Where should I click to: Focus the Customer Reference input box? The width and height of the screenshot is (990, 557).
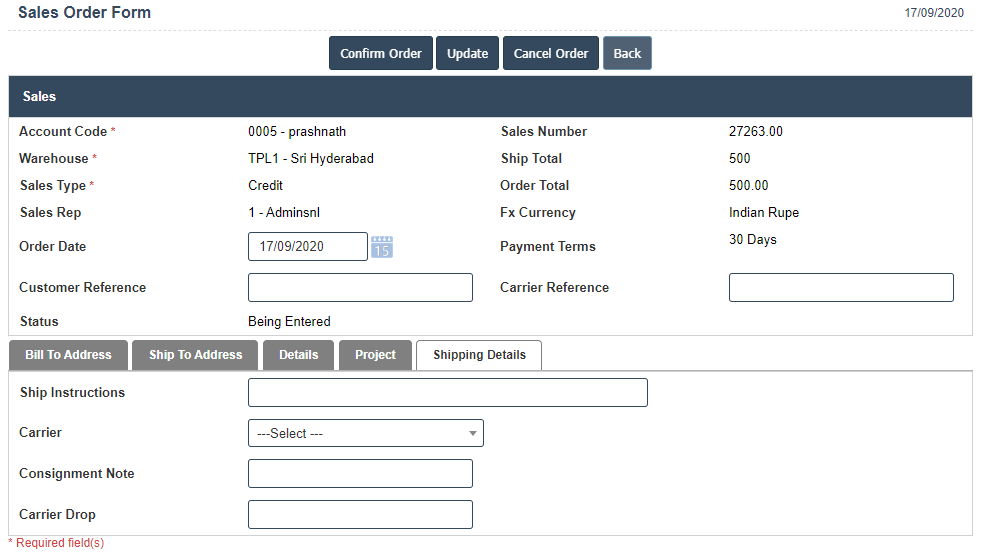pyautogui.click(x=360, y=288)
